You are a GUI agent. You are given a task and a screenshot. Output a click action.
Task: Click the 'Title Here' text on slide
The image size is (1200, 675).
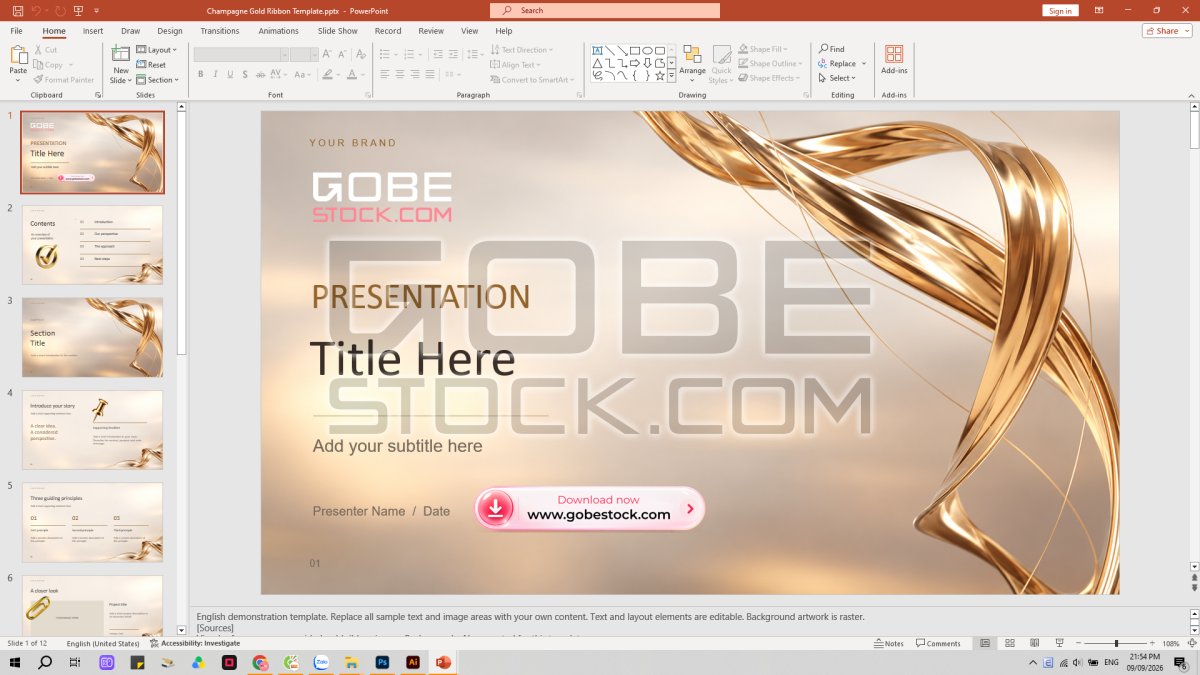[412, 359]
